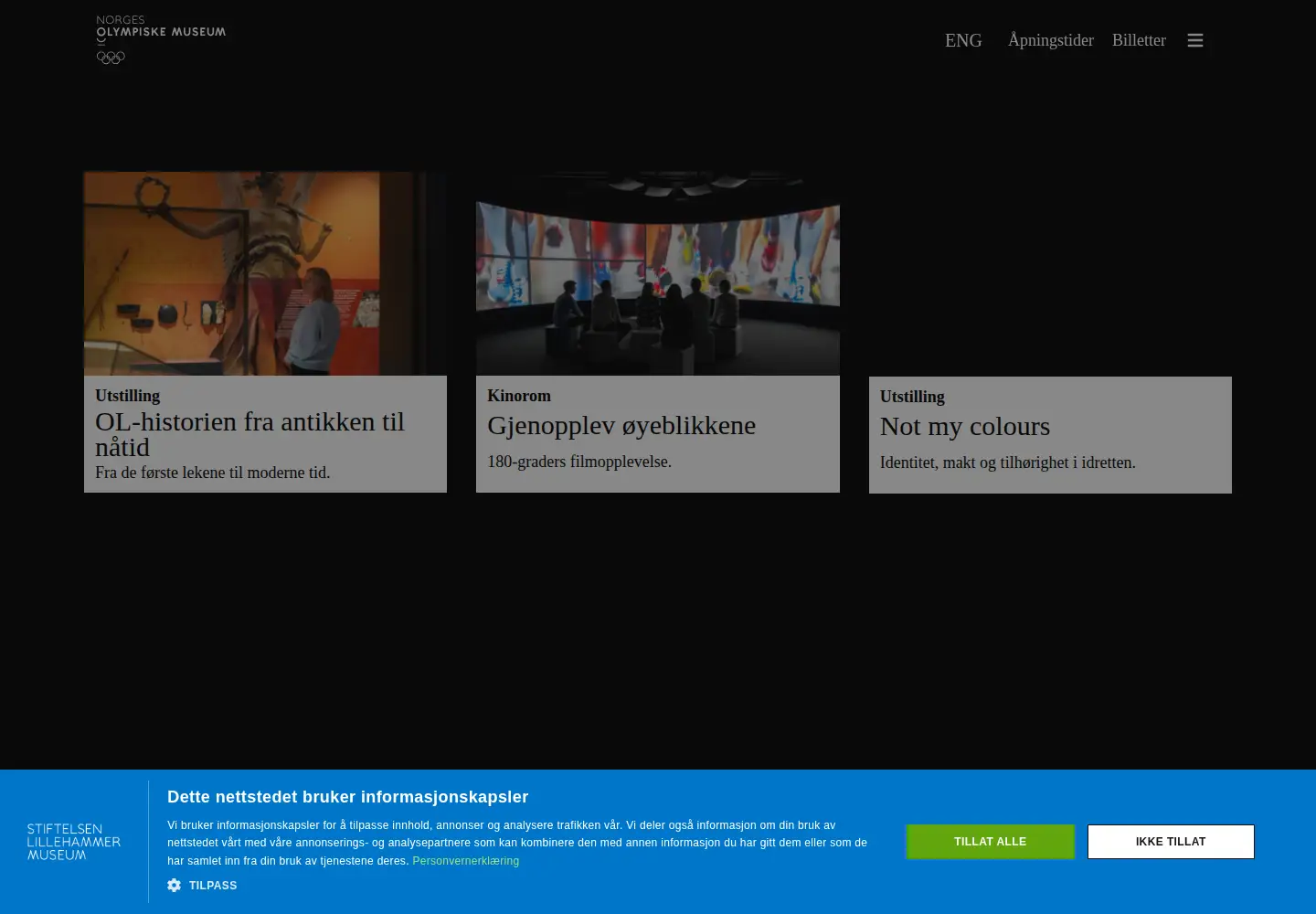
Task: Open the OL-historien exhibition photo
Action: click(x=265, y=273)
